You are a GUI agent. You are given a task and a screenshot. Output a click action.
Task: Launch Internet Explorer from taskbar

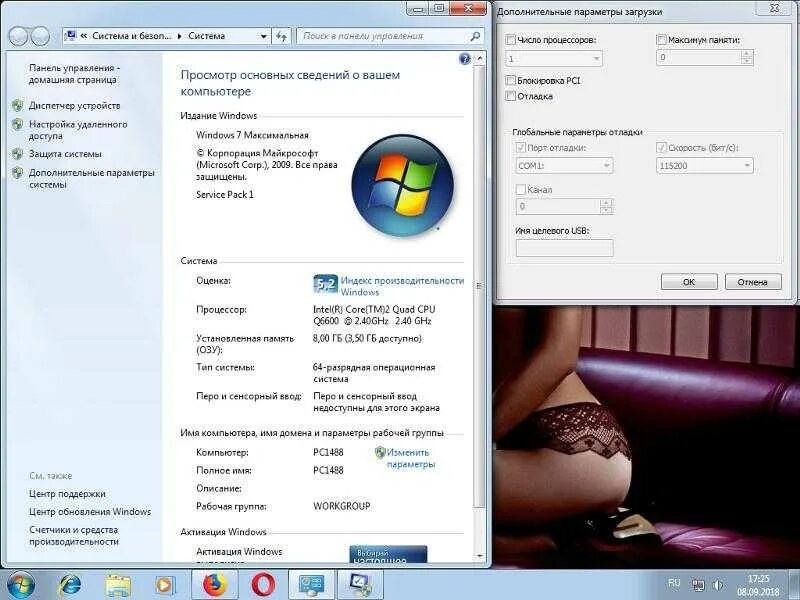70,585
